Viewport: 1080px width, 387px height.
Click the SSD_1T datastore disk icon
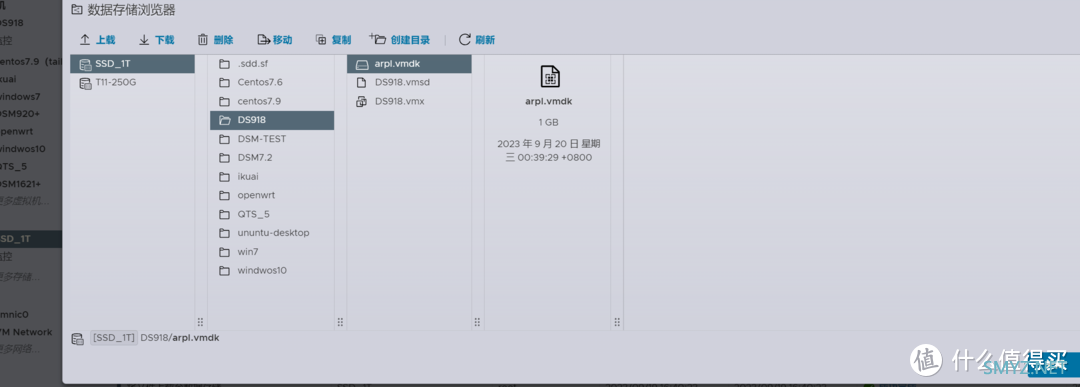85,65
